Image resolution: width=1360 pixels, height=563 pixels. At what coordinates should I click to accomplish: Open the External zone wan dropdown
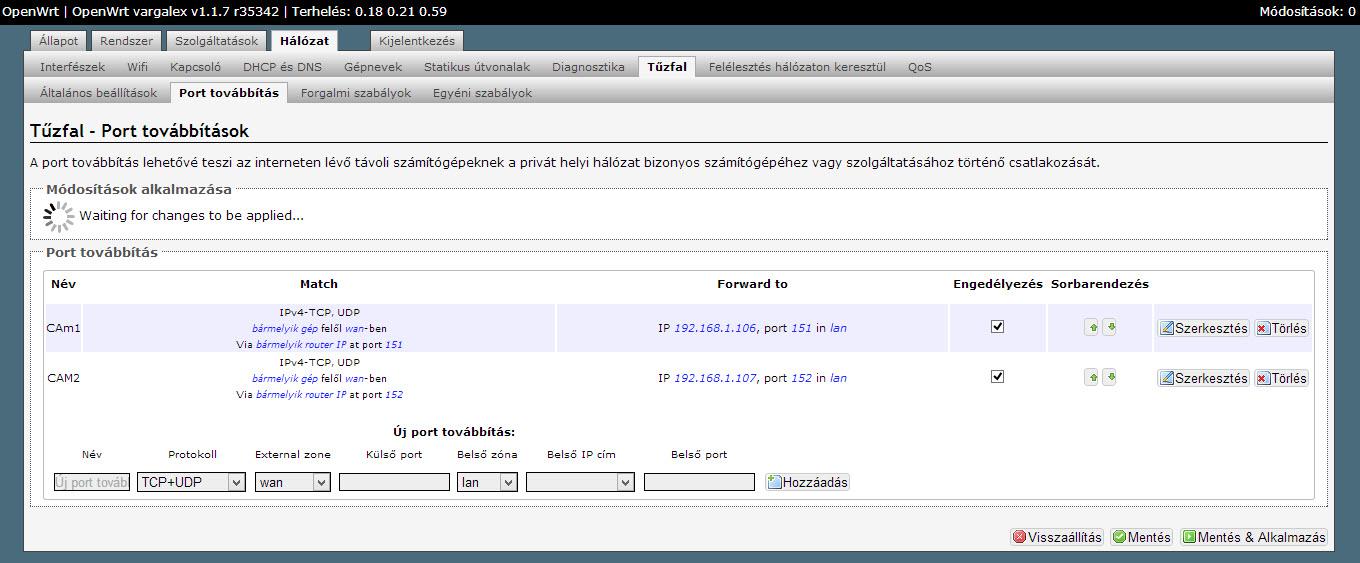293,482
